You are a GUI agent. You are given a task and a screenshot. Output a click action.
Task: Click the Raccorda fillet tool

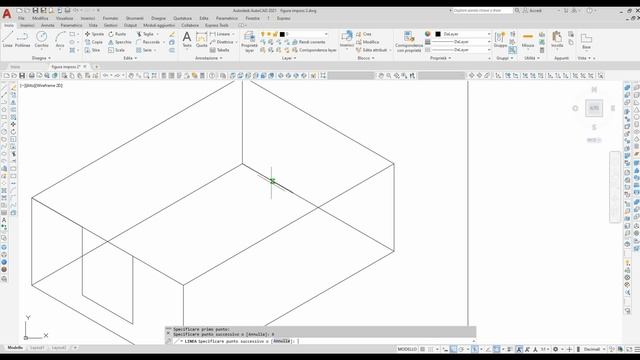(148, 42)
